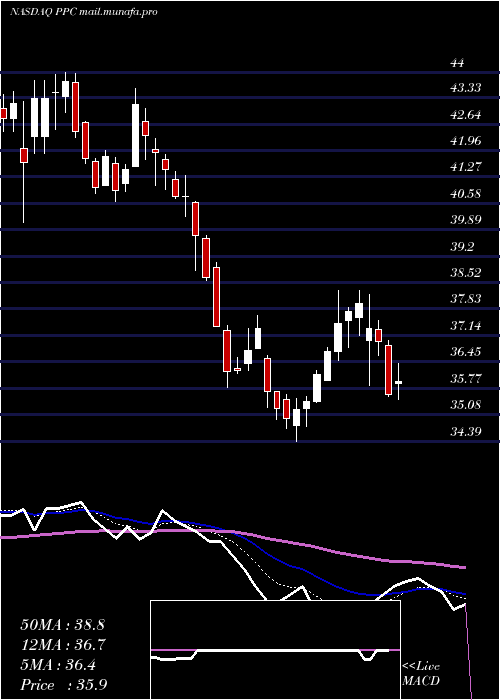The width and height of the screenshot is (500, 700).
Task: Click the last candlestick near 35.9
Action: coord(398,382)
